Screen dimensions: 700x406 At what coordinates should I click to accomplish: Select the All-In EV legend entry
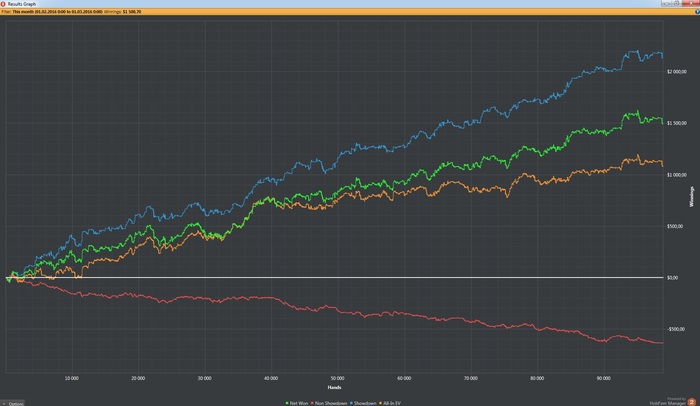(390, 403)
